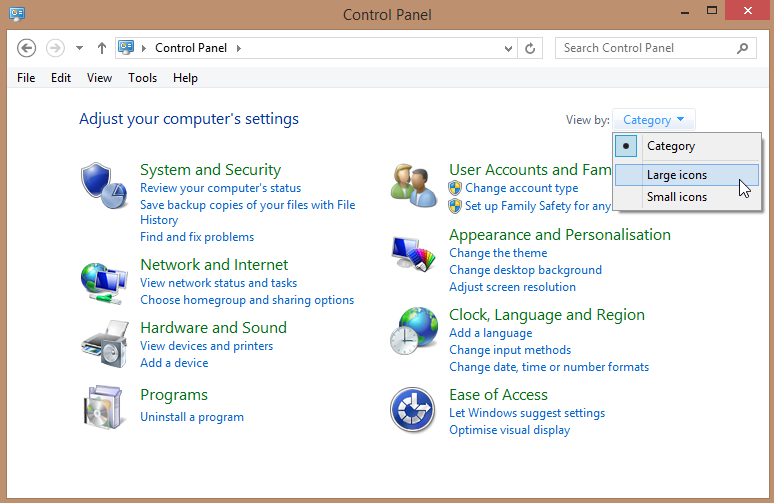Image resolution: width=774 pixels, height=503 pixels.
Task: Click Change the theme
Action: coord(498,253)
